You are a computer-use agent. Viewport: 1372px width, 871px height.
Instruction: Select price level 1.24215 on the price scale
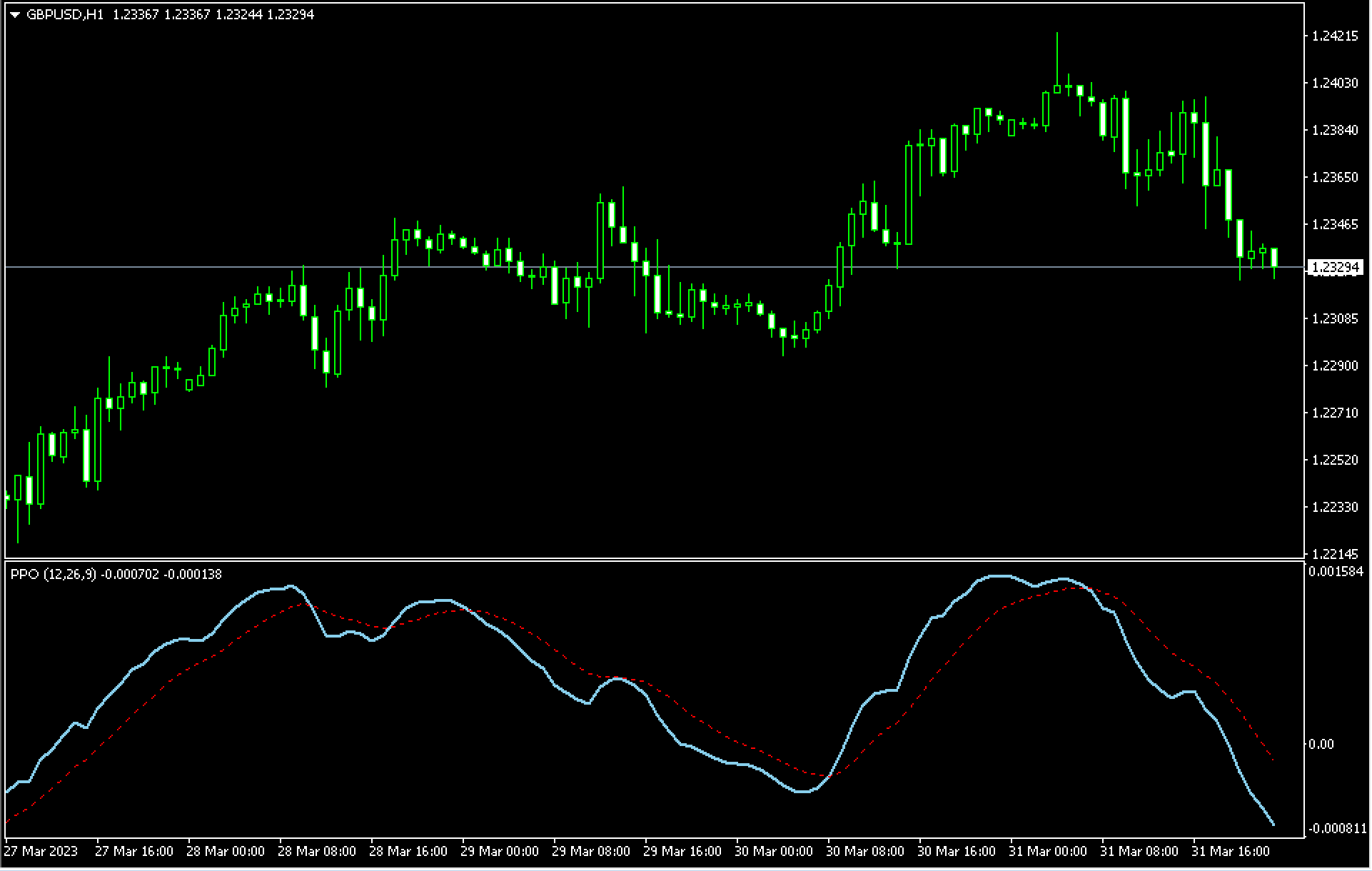click(x=1336, y=36)
